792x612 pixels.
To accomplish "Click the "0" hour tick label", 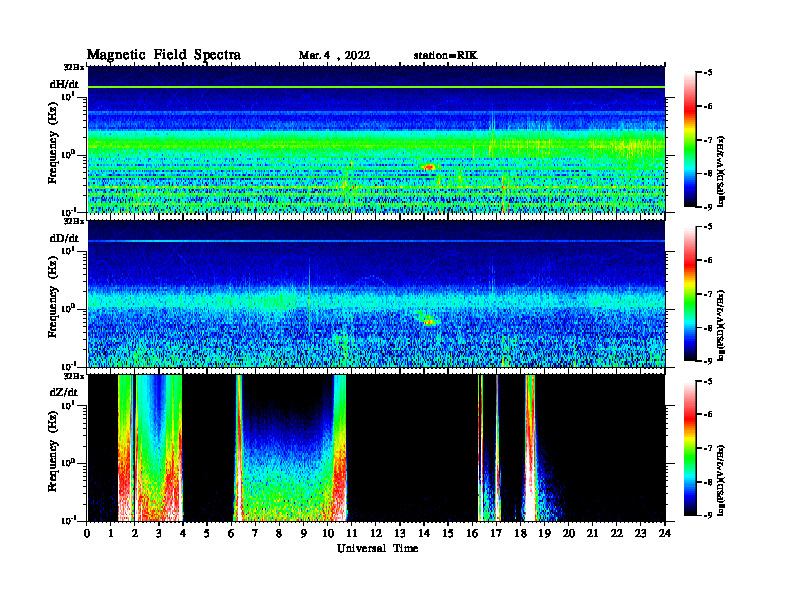I will (x=87, y=533).
